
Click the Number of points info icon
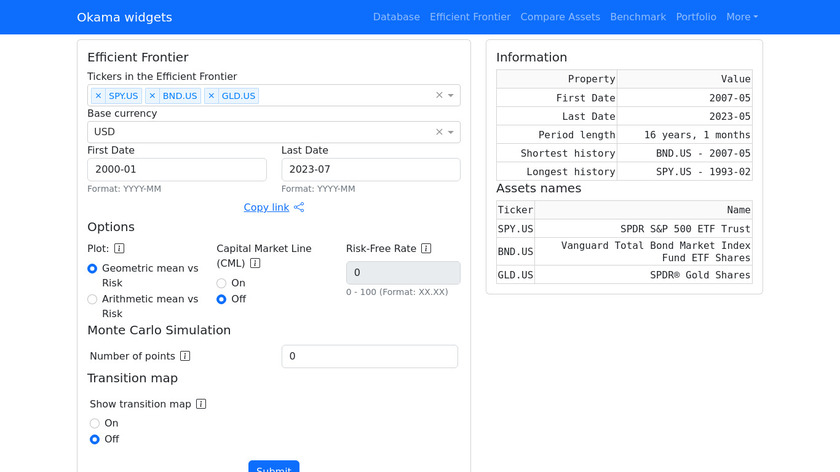pyautogui.click(x=185, y=356)
